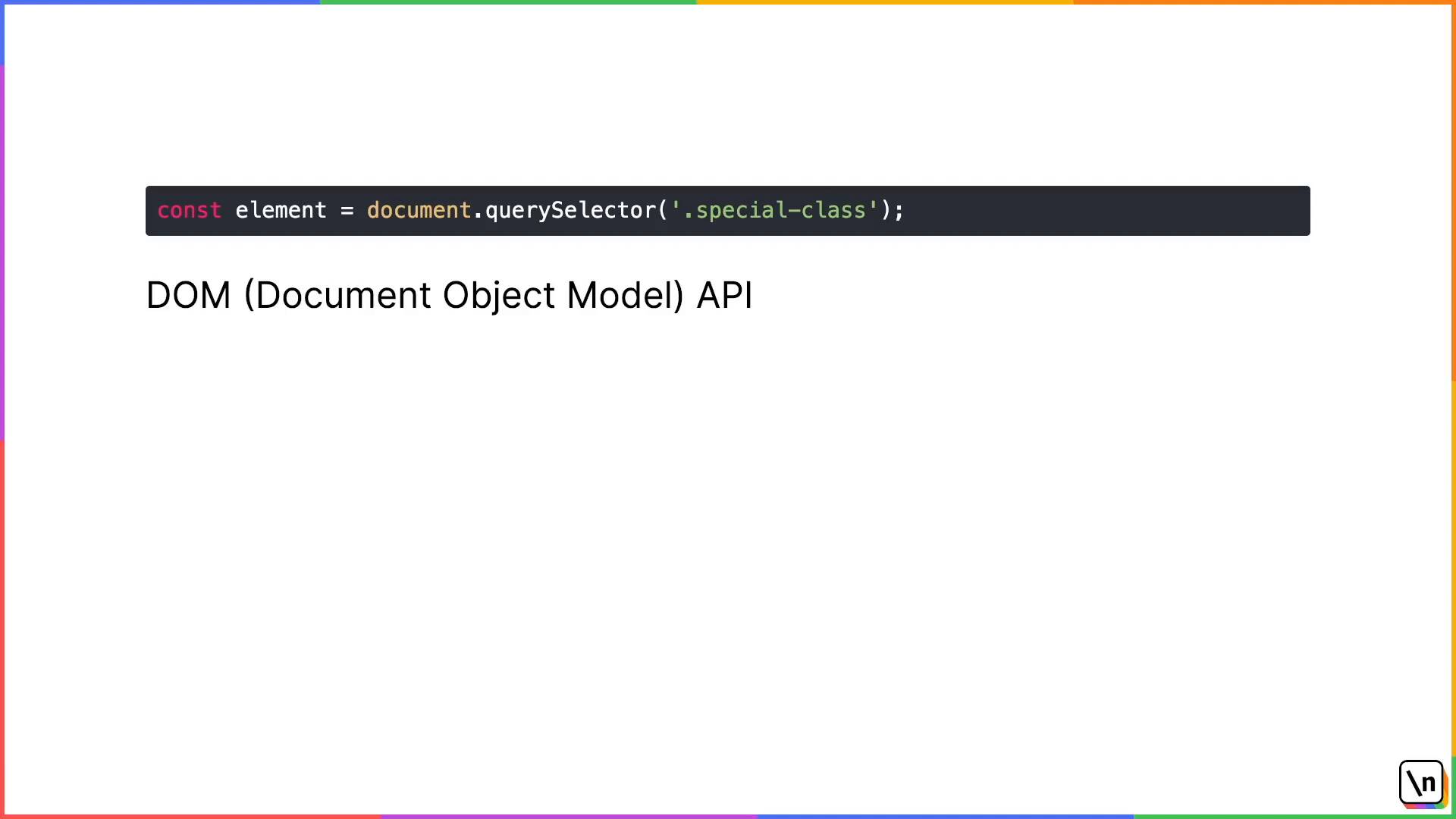Click 'Model)' in the heading
The image size is (1456, 819).
626,295
